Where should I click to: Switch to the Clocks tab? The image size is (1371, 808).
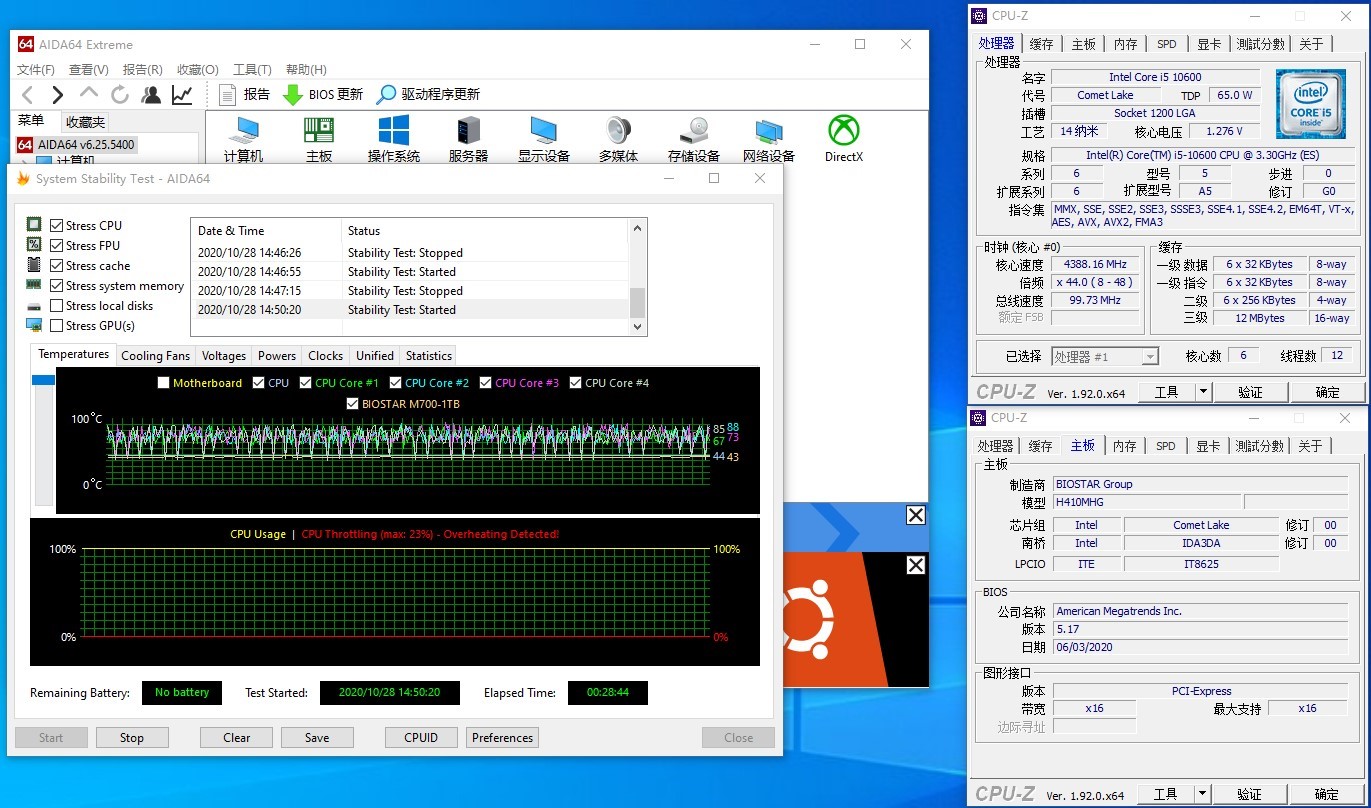pos(326,356)
